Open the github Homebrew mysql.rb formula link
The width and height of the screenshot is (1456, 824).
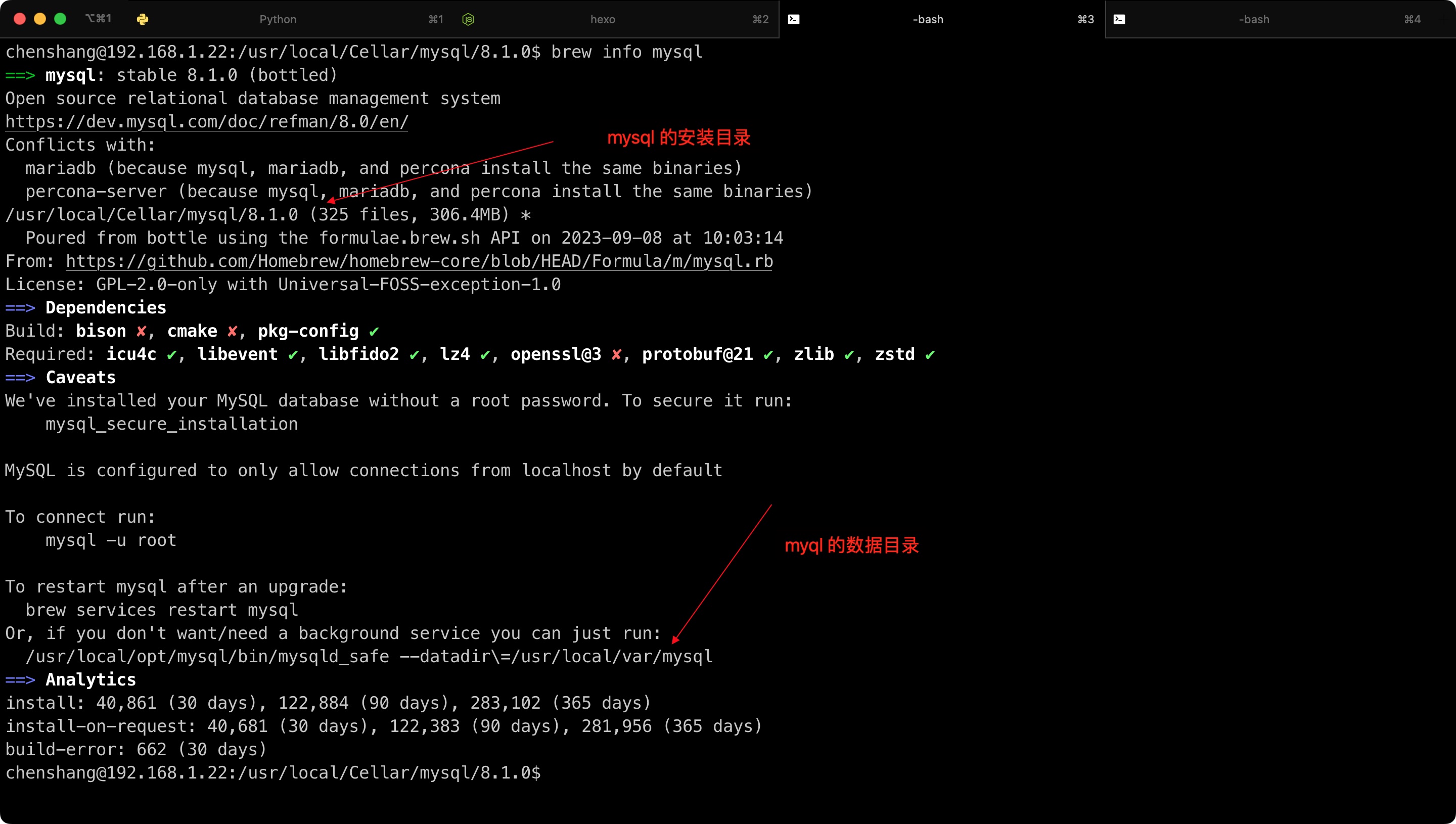[419, 261]
